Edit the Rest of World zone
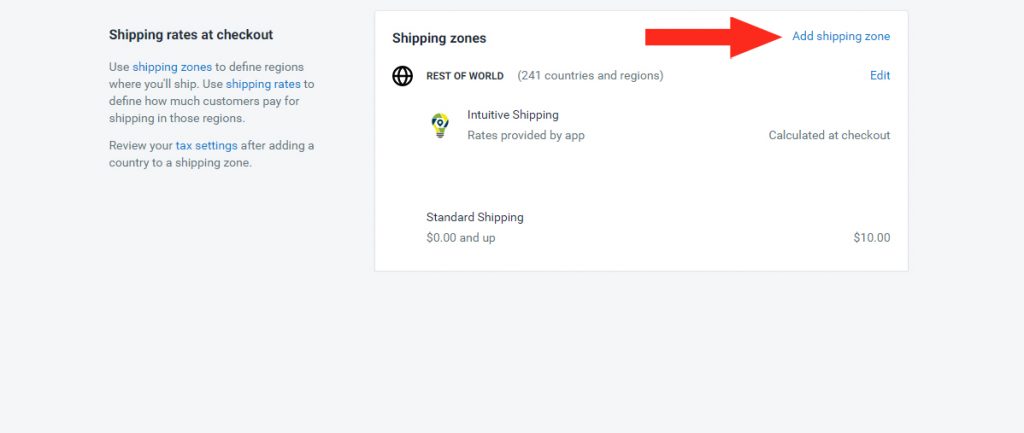Viewport: 1024px width, 433px height. point(880,76)
